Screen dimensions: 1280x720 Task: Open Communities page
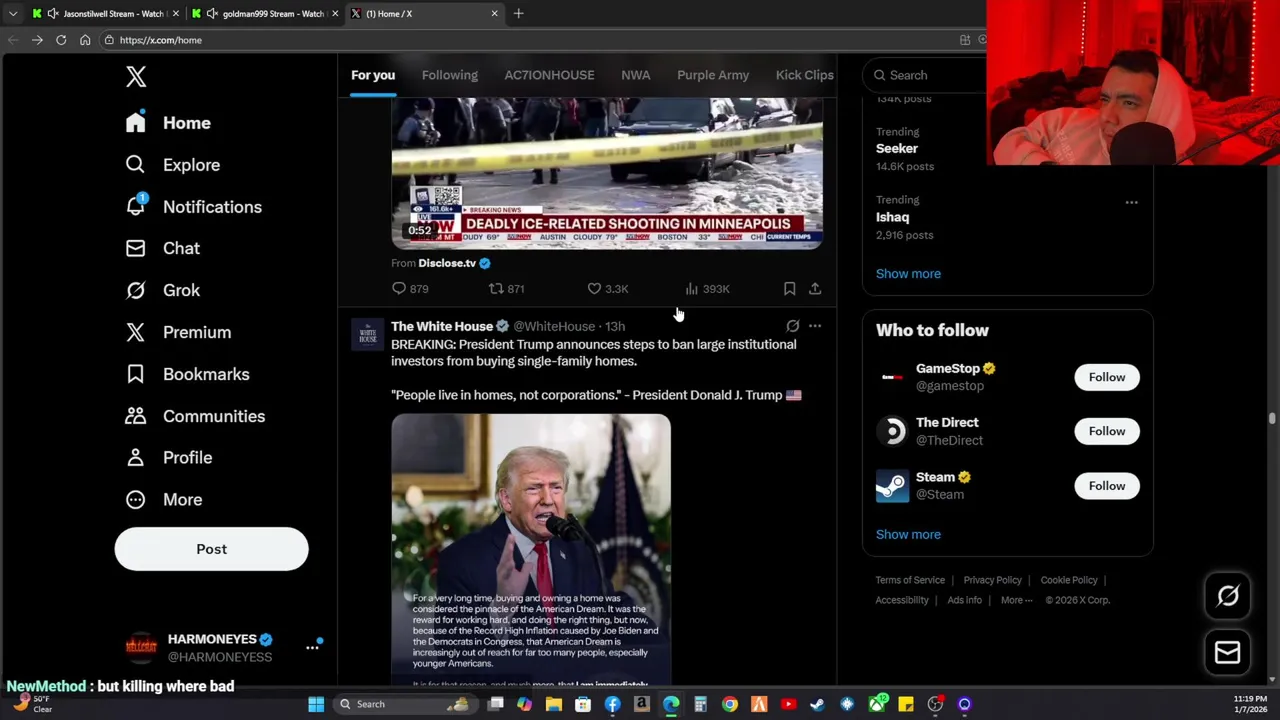coord(195,416)
